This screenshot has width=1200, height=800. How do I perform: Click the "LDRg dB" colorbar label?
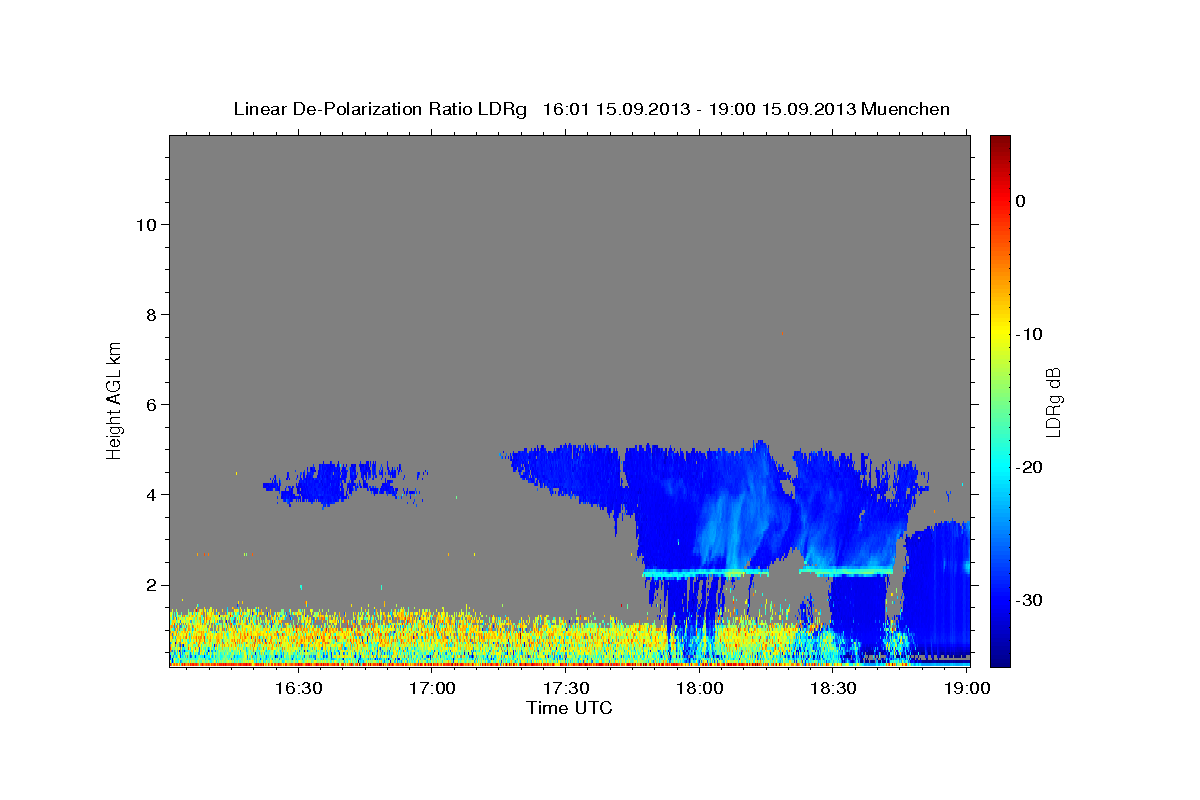(x=1053, y=403)
